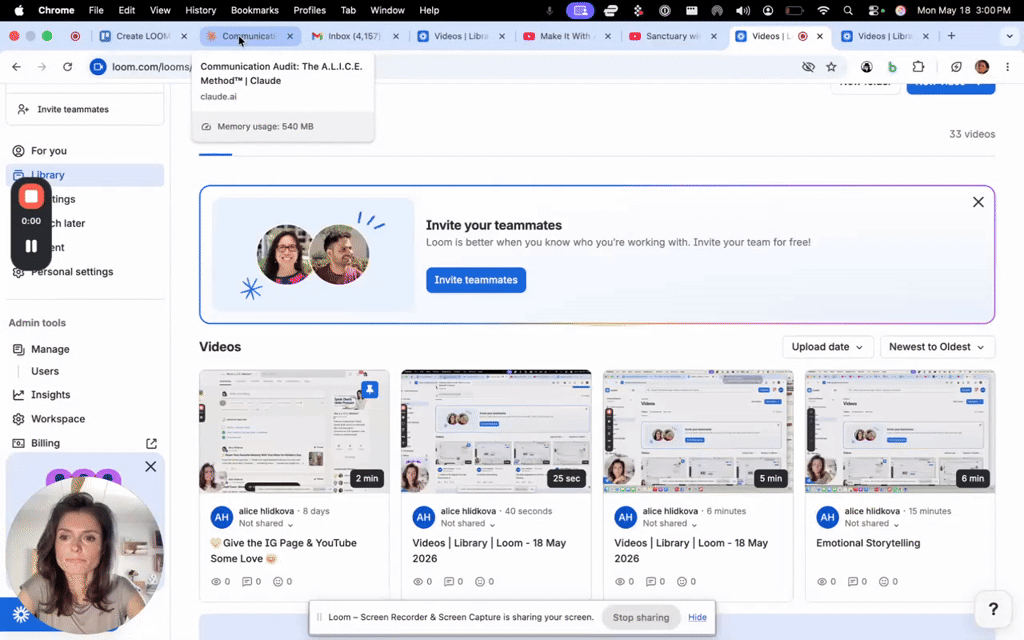Open the Newest to Oldest sort dropdown
Screen dimensions: 1024x640
[x=937, y=347]
